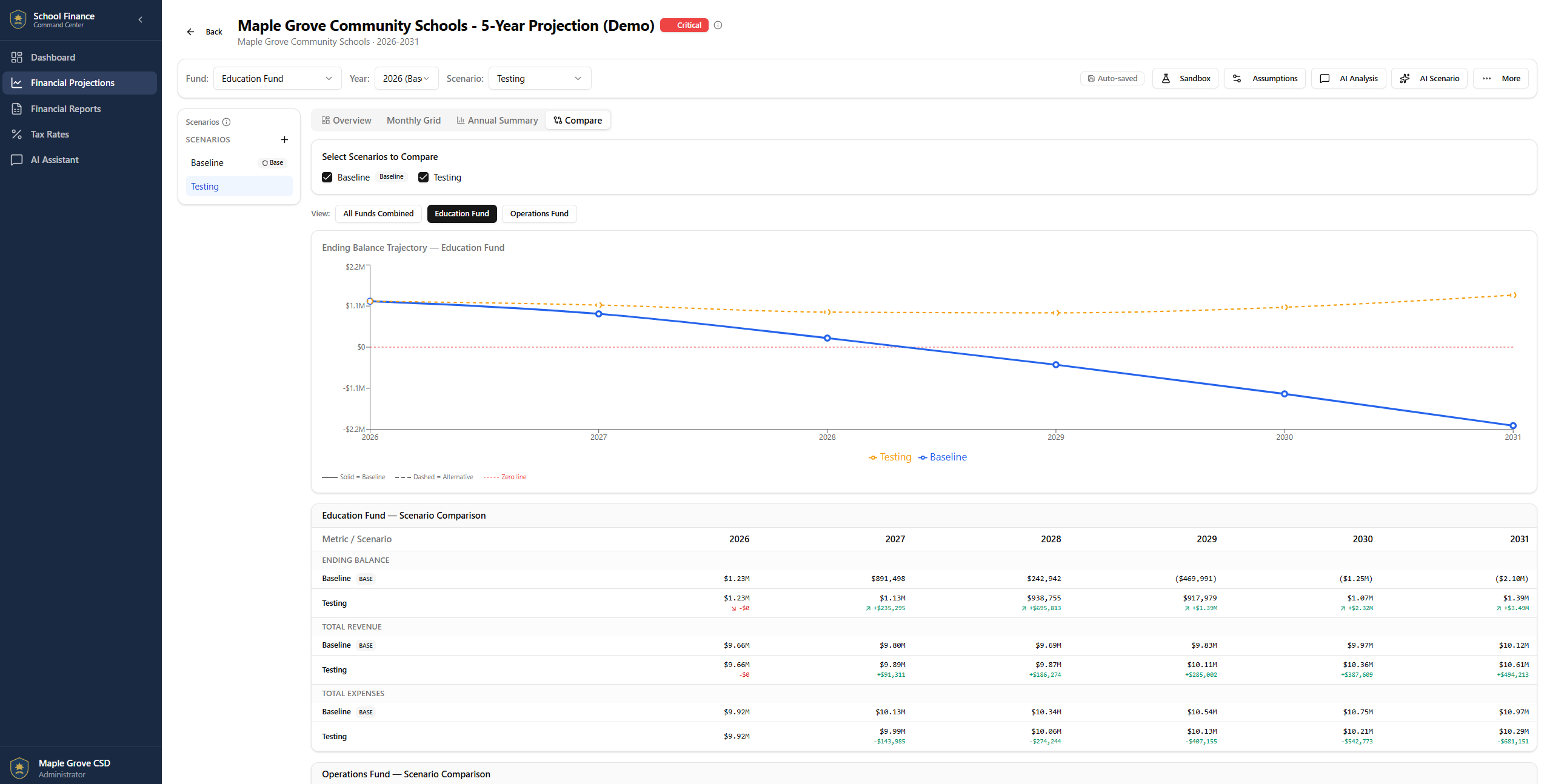The image size is (1547, 784).
Task: Select the All Funds Combined view button
Action: (378, 214)
